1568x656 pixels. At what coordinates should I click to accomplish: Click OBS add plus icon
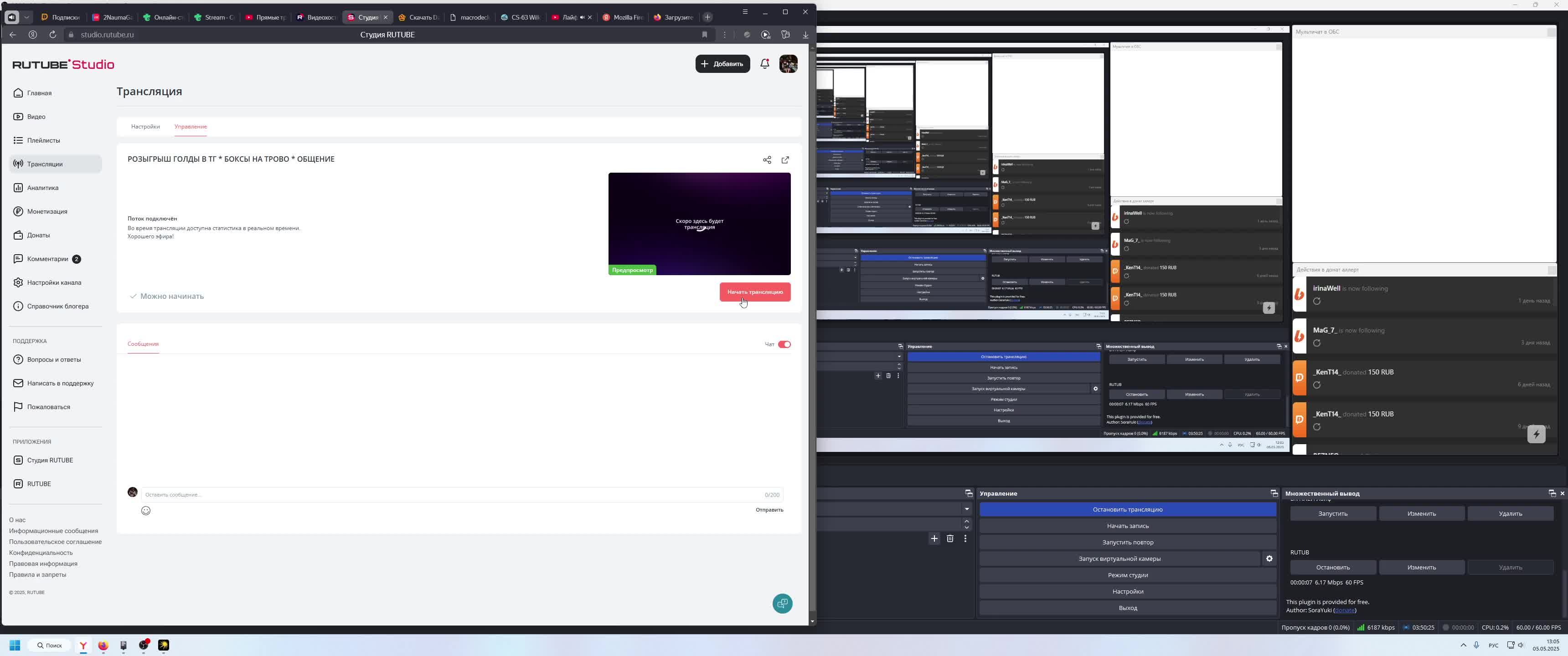click(x=934, y=538)
